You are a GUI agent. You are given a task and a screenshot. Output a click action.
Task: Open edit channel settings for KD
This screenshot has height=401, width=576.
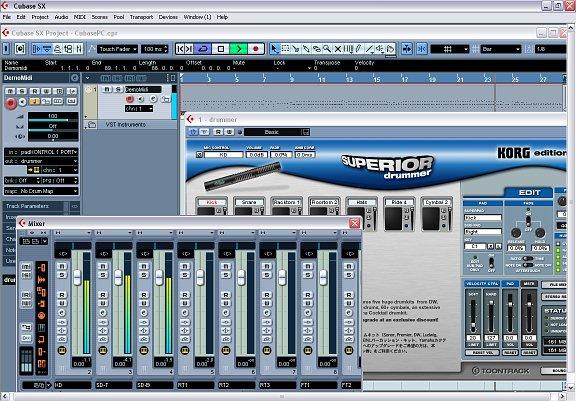(x=62, y=313)
